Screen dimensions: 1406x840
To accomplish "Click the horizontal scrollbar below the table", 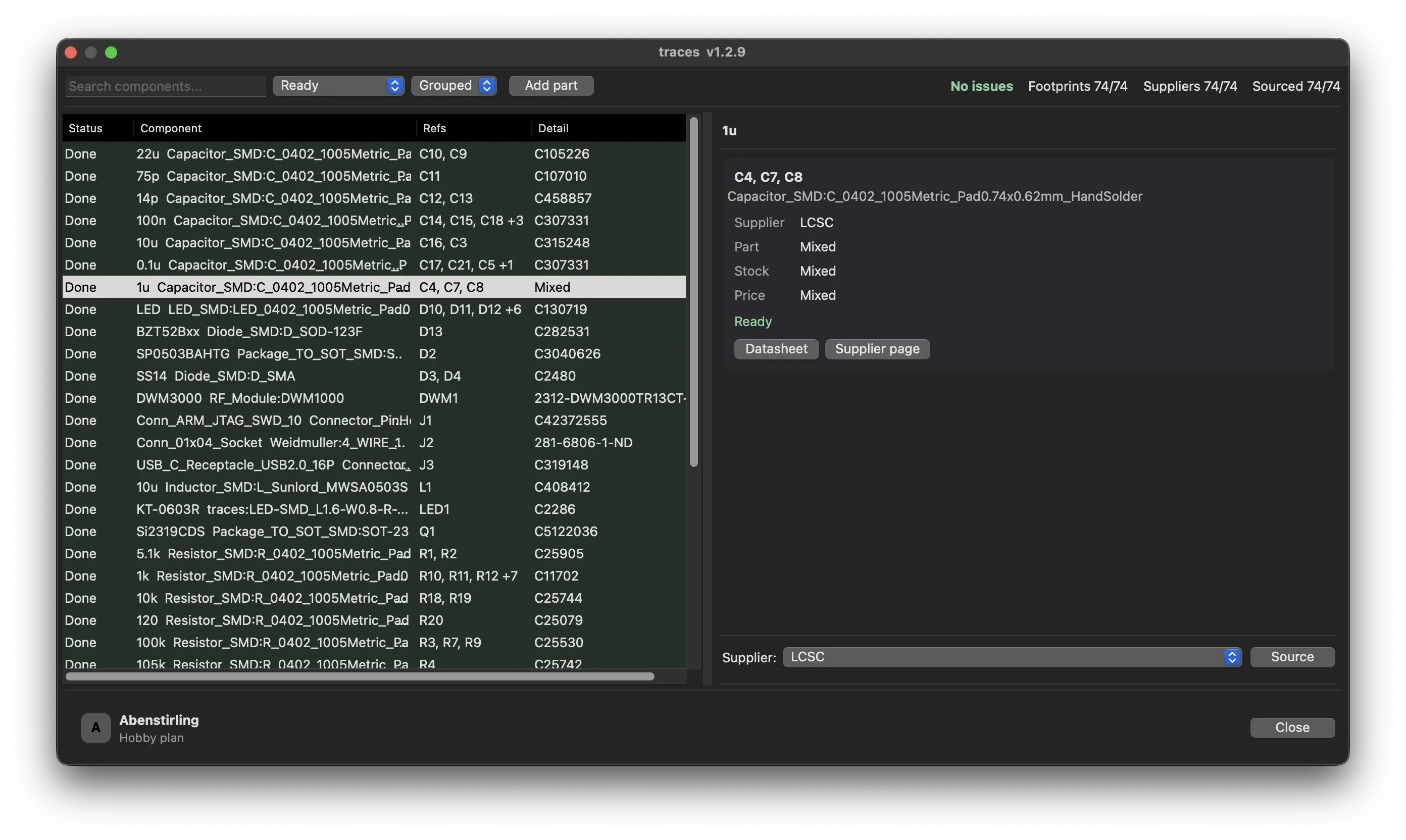I will pos(360,676).
